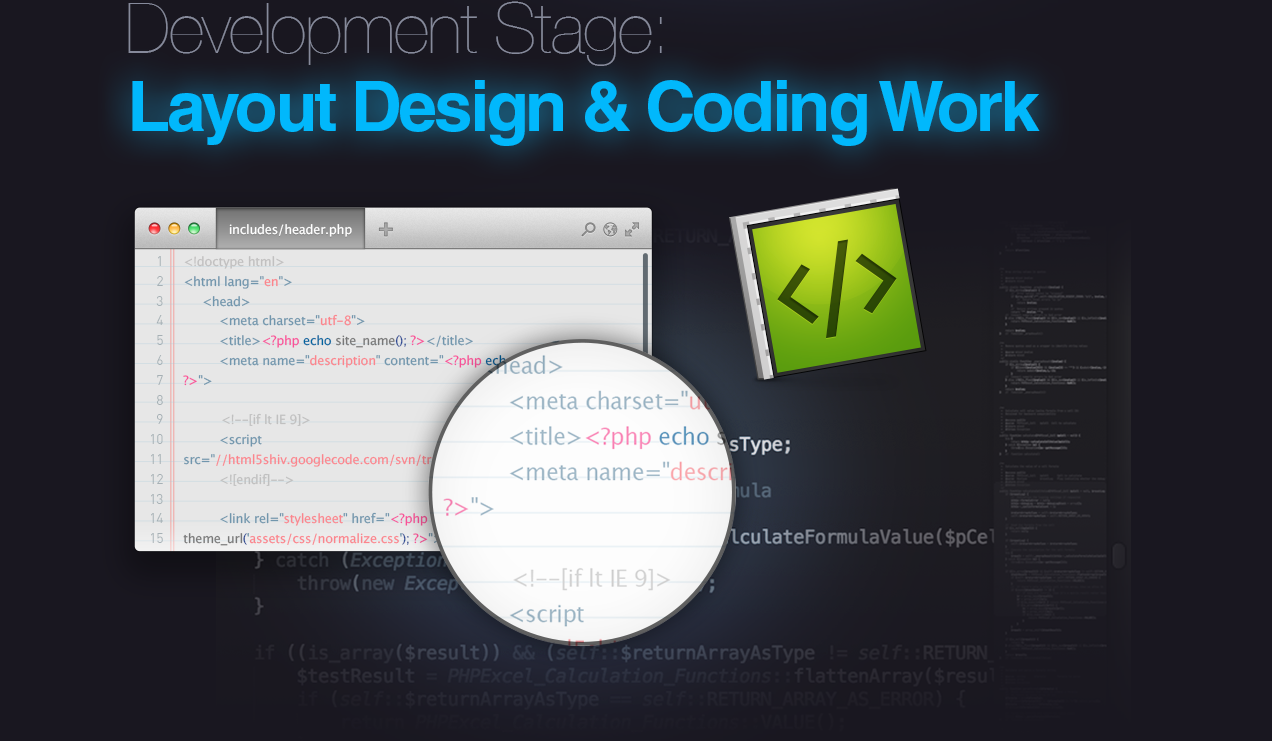Click the globe preview icon in editor toolbar
The image size is (1272, 741).
tap(610, 229)
